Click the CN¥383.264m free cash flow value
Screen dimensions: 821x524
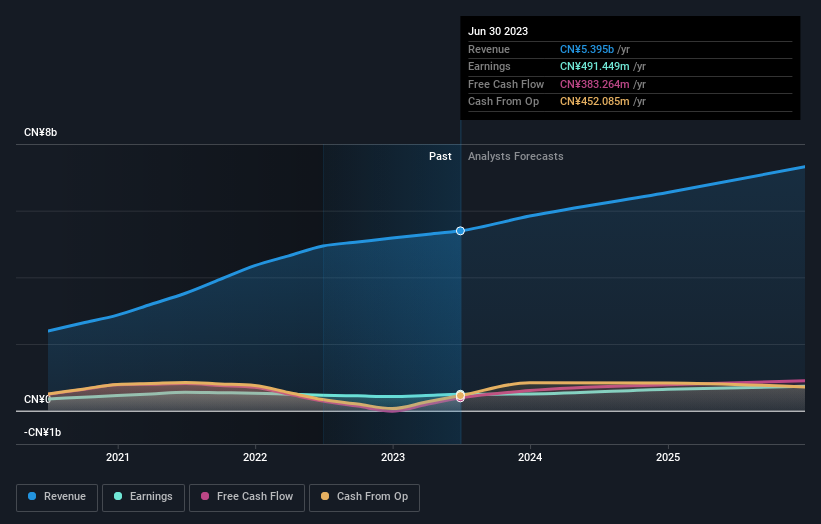595,84
